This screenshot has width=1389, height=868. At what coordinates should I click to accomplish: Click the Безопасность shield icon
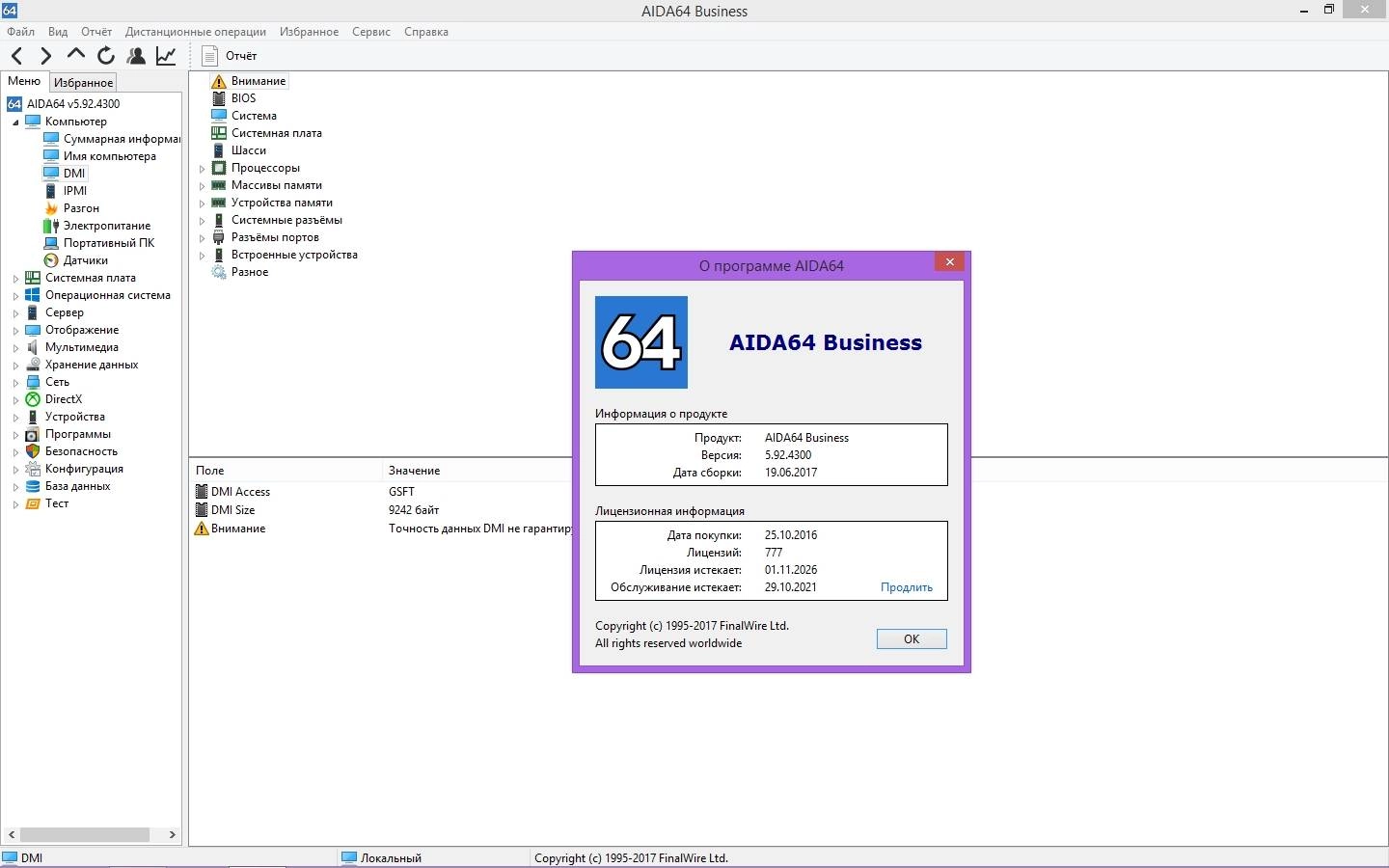coord(33,451)
